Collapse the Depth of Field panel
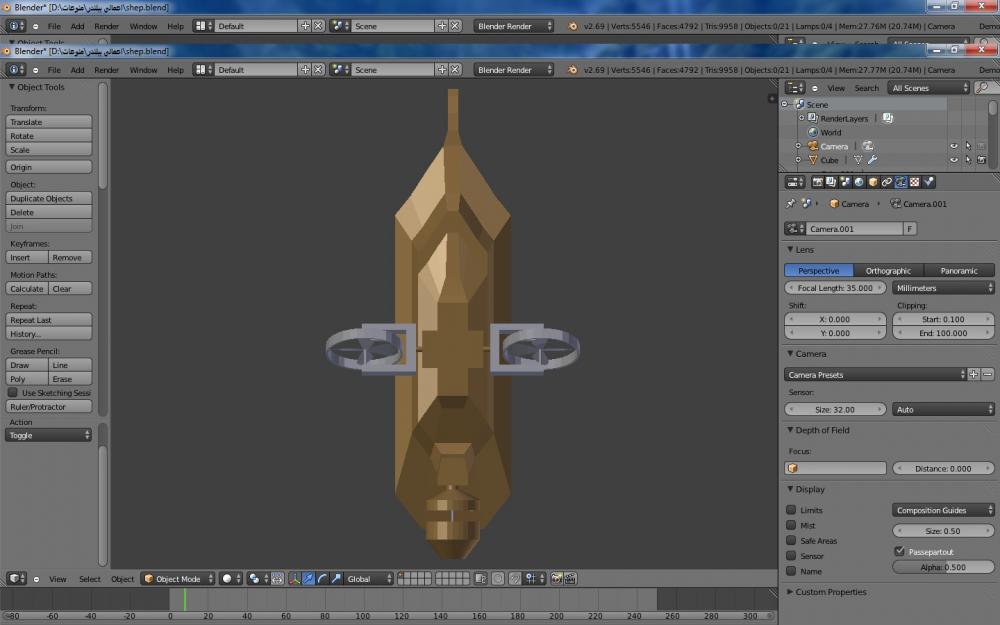The width and height of the screenshot is (1000, 625). tap(822, 430)
